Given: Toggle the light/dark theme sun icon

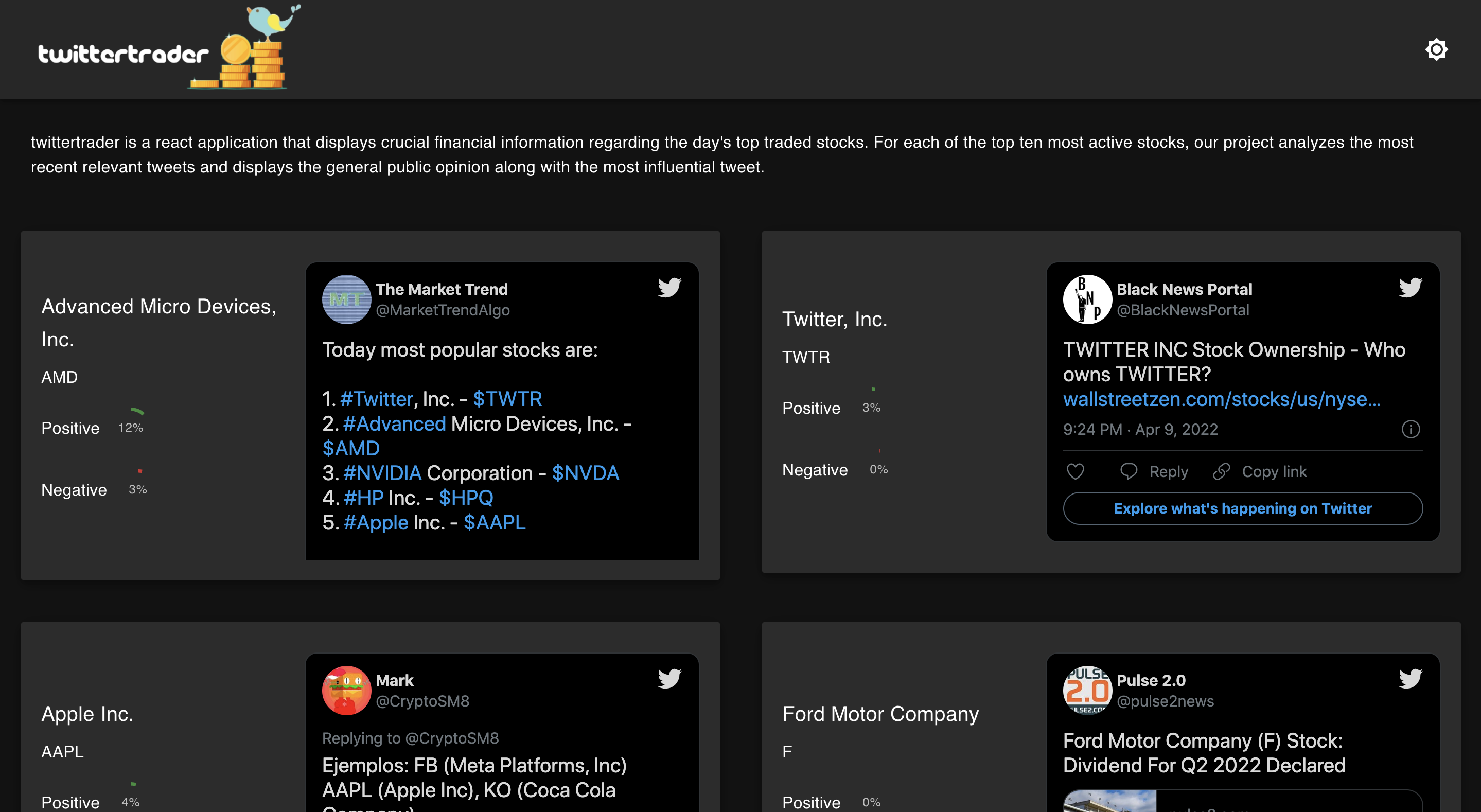Looking at the screenshot, I should click(1436, 49).
